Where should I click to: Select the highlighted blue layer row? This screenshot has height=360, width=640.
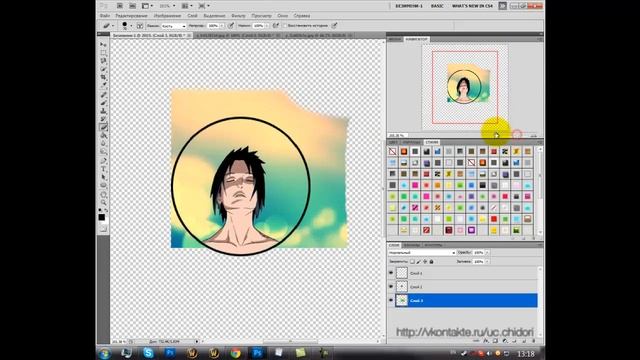point(466,300)
